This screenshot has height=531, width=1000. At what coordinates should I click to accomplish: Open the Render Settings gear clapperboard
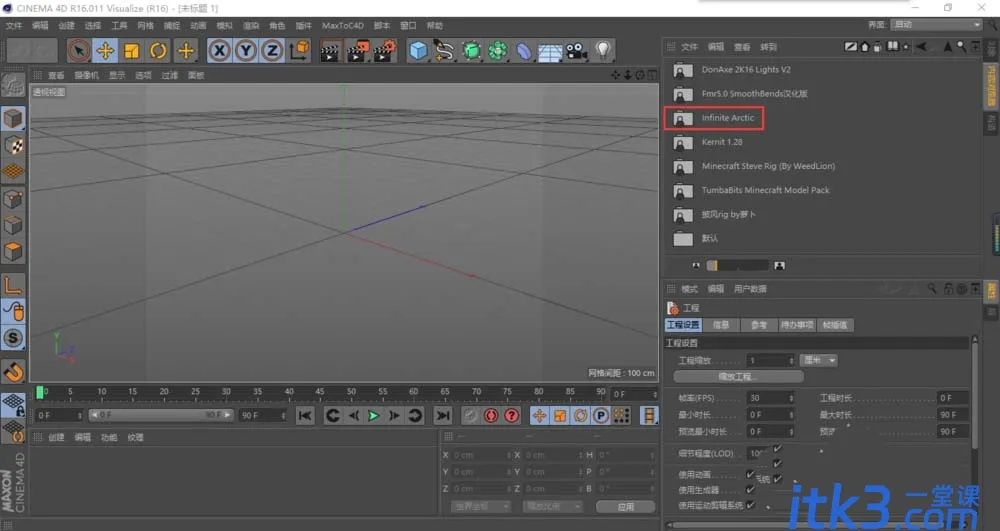pos(385,50)
